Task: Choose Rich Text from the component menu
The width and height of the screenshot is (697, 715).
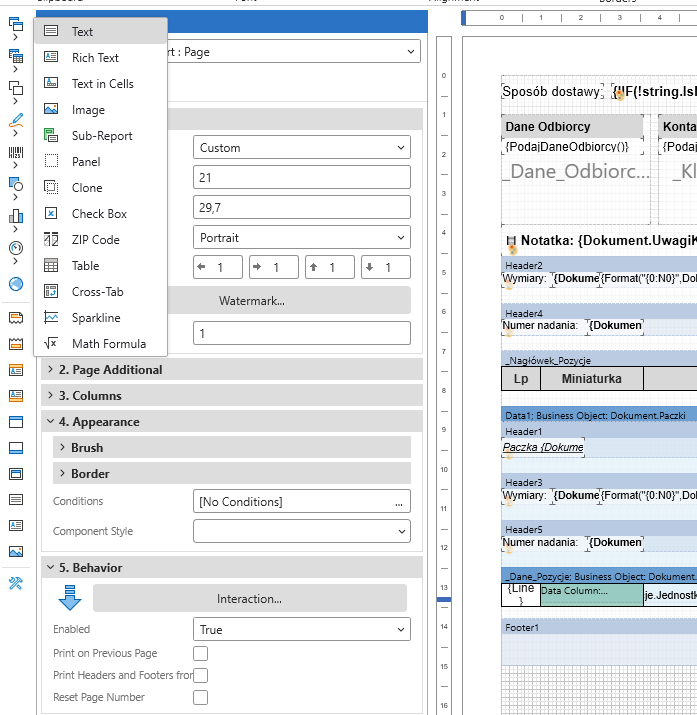Action: coord(95,58)
